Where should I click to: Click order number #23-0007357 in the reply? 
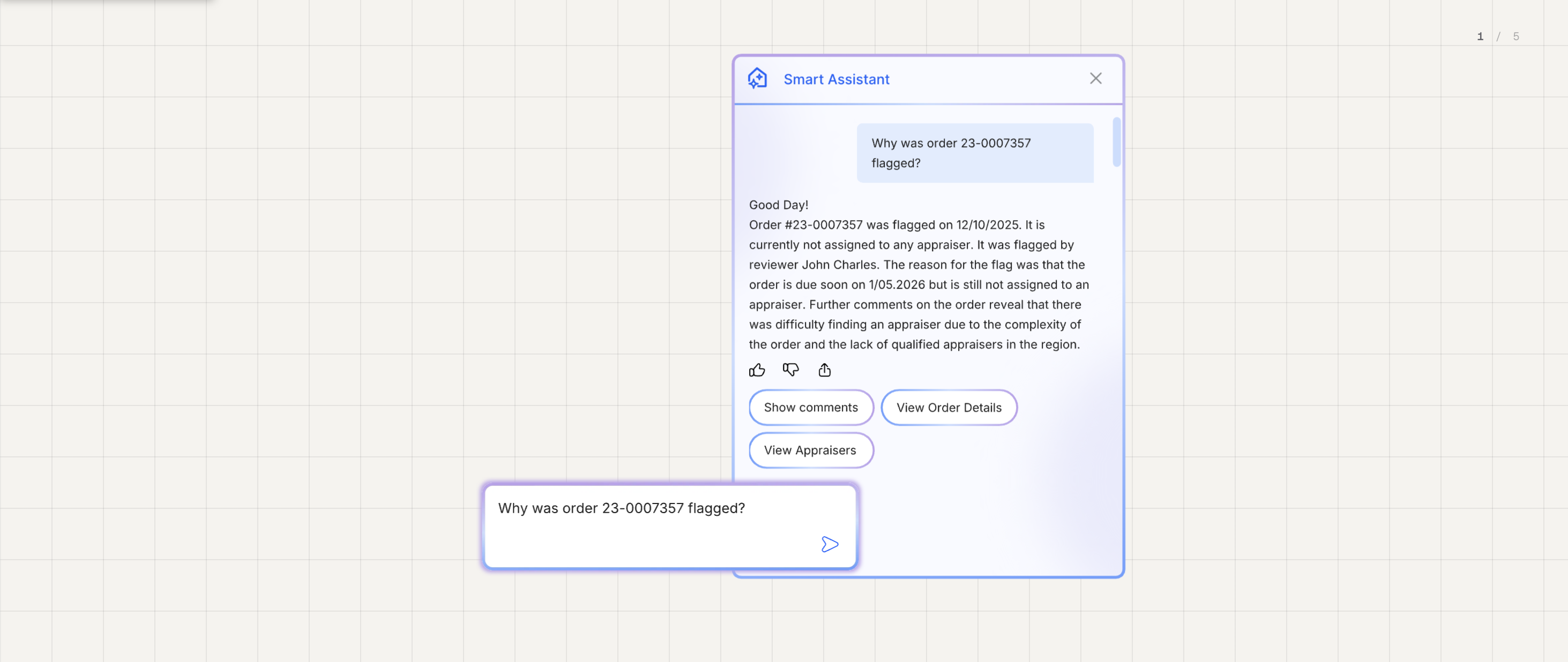[x=823, y=224]
